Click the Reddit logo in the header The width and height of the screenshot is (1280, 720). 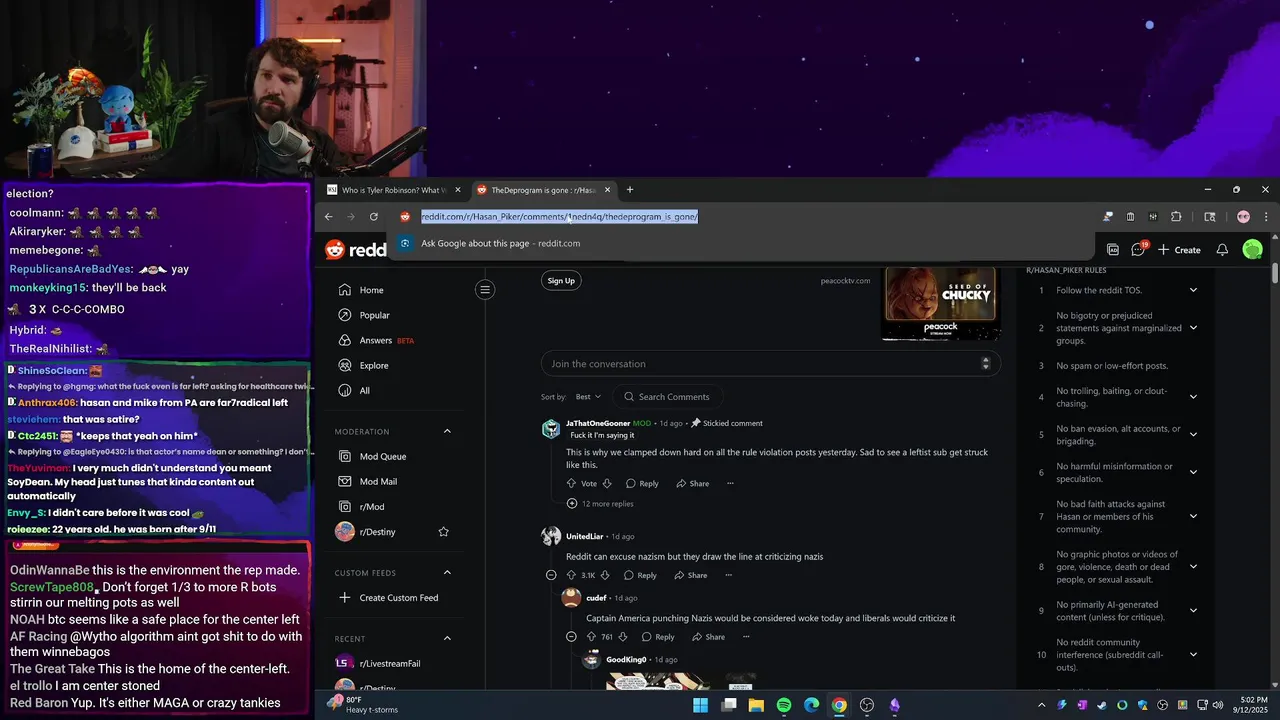(x=356, y=250)
